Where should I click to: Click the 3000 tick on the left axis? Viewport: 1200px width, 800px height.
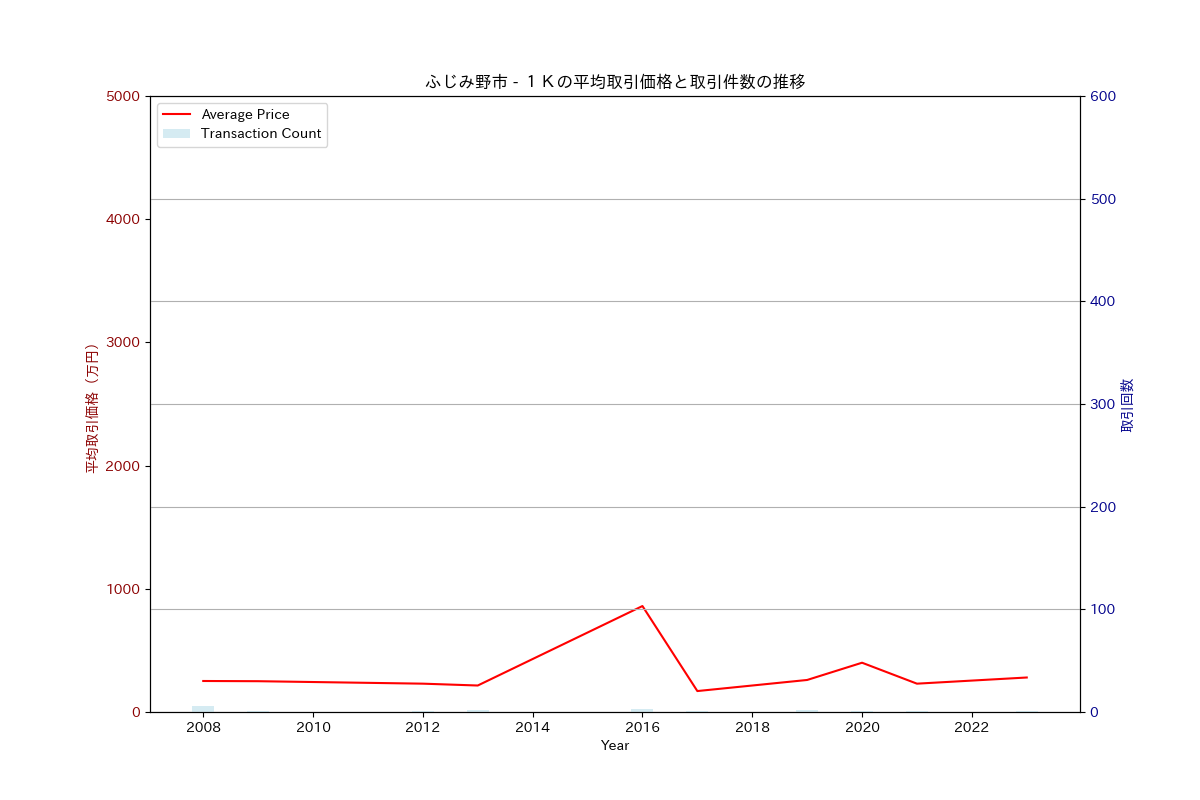coord(122,343)
